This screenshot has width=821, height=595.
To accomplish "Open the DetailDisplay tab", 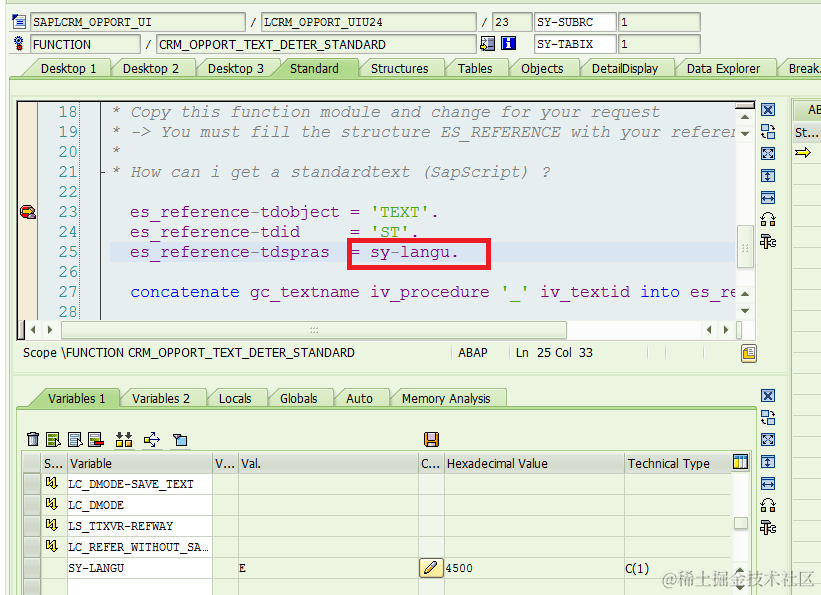I will 625,69.
